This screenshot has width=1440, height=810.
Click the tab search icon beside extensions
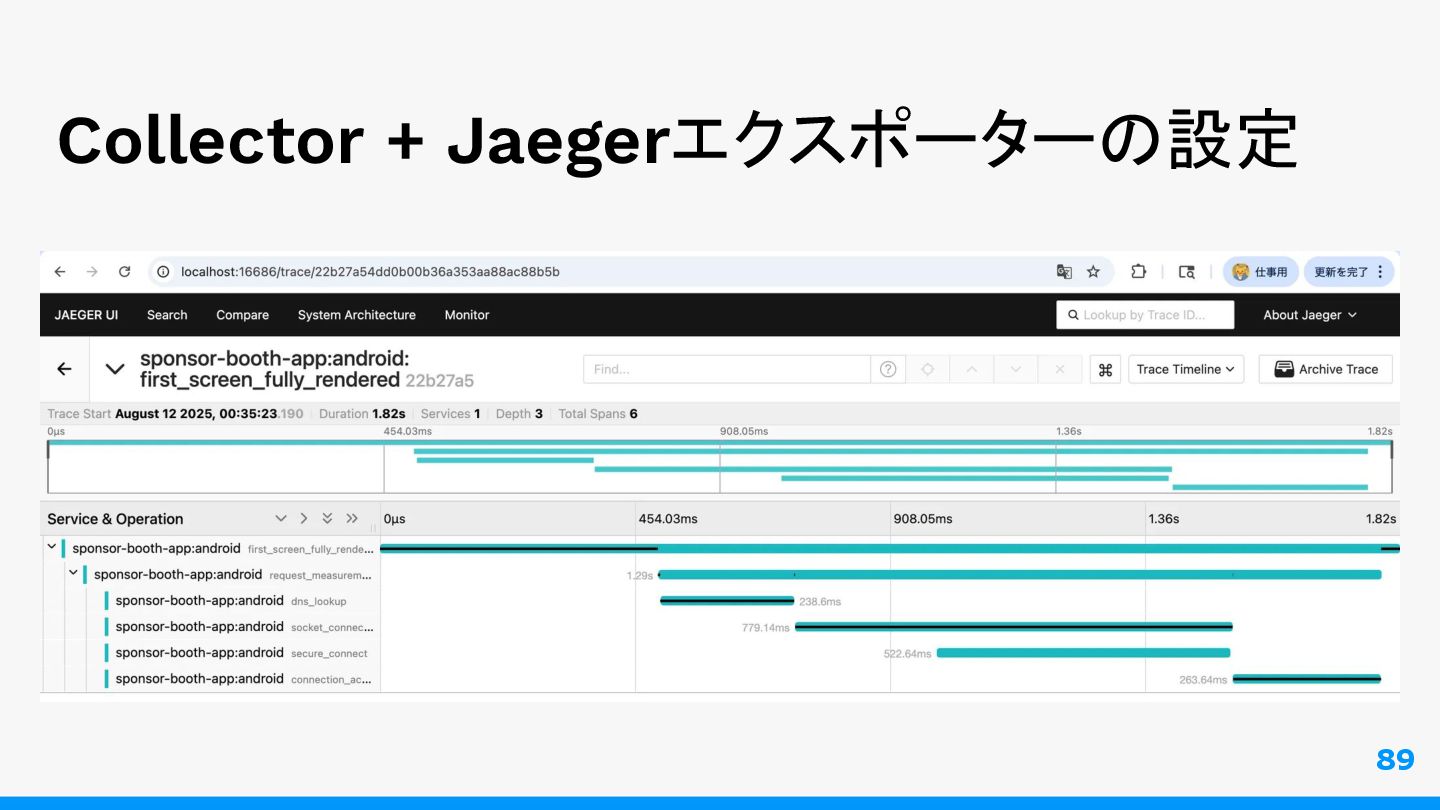pyautogui.click(x=1187, y=272)
